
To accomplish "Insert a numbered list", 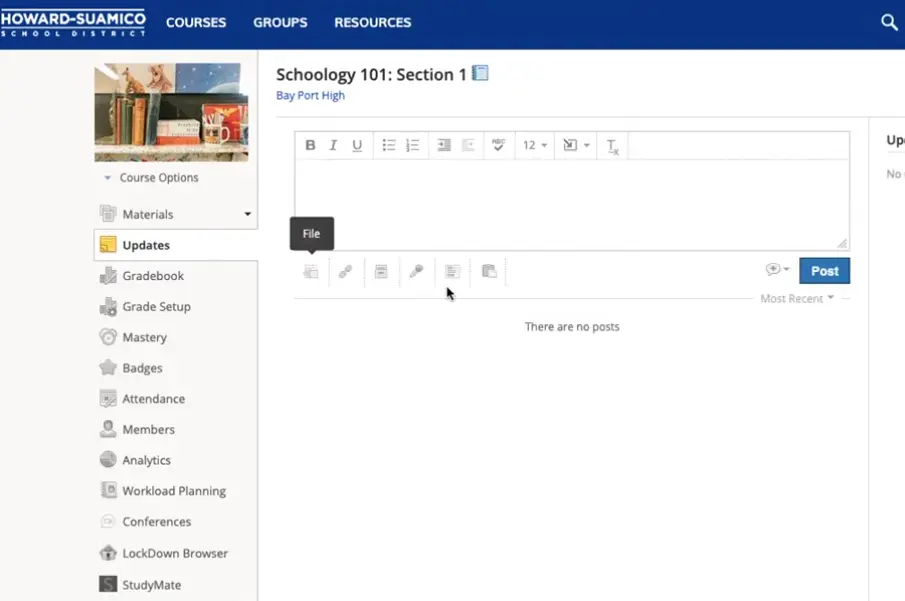I will 412,146.
